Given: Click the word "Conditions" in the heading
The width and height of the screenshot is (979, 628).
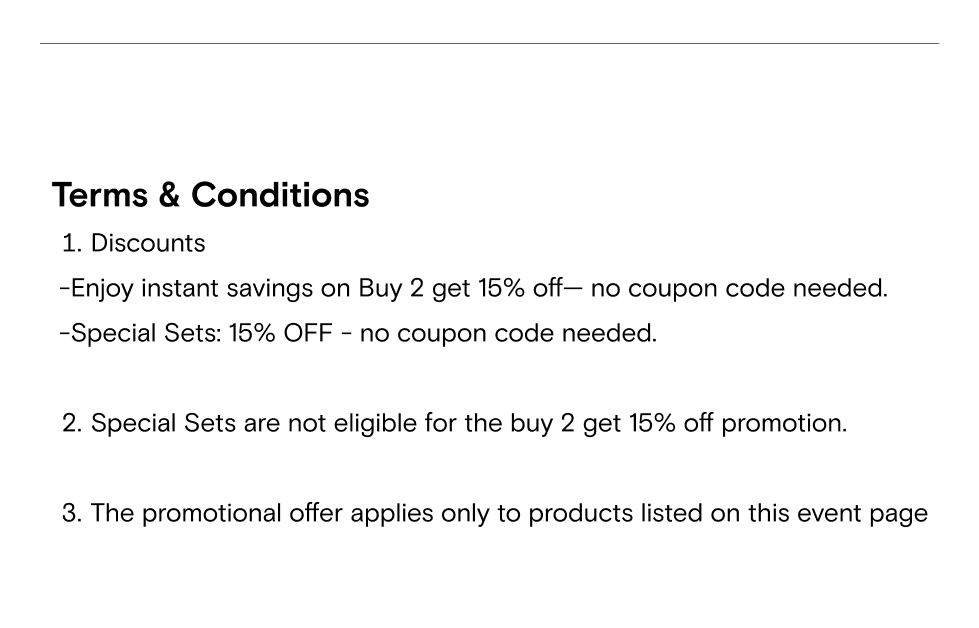Looking at the screenshot, I should coord(280,195).
